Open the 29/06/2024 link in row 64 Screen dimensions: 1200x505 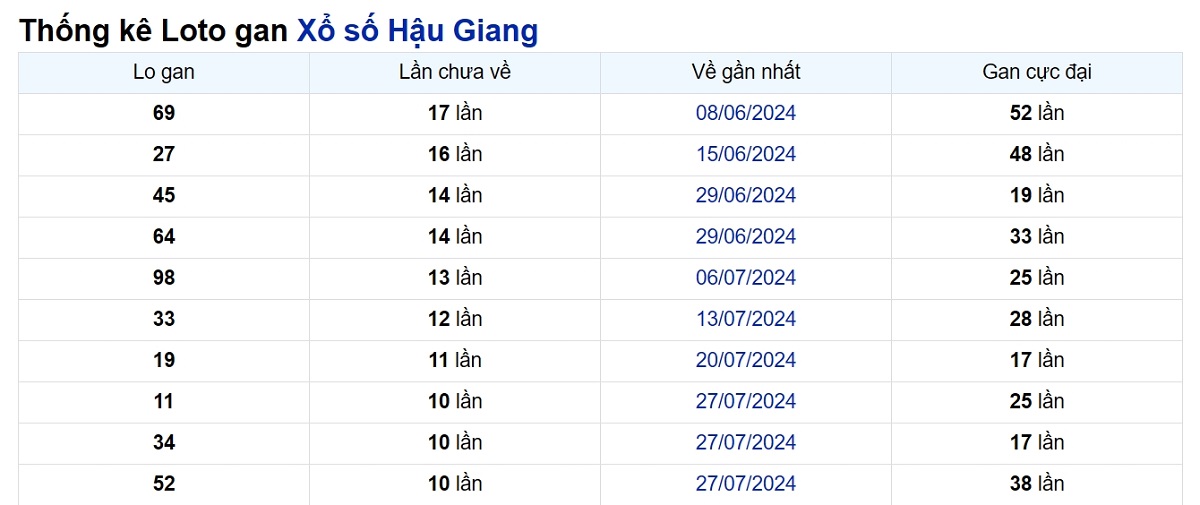point(746,236)
